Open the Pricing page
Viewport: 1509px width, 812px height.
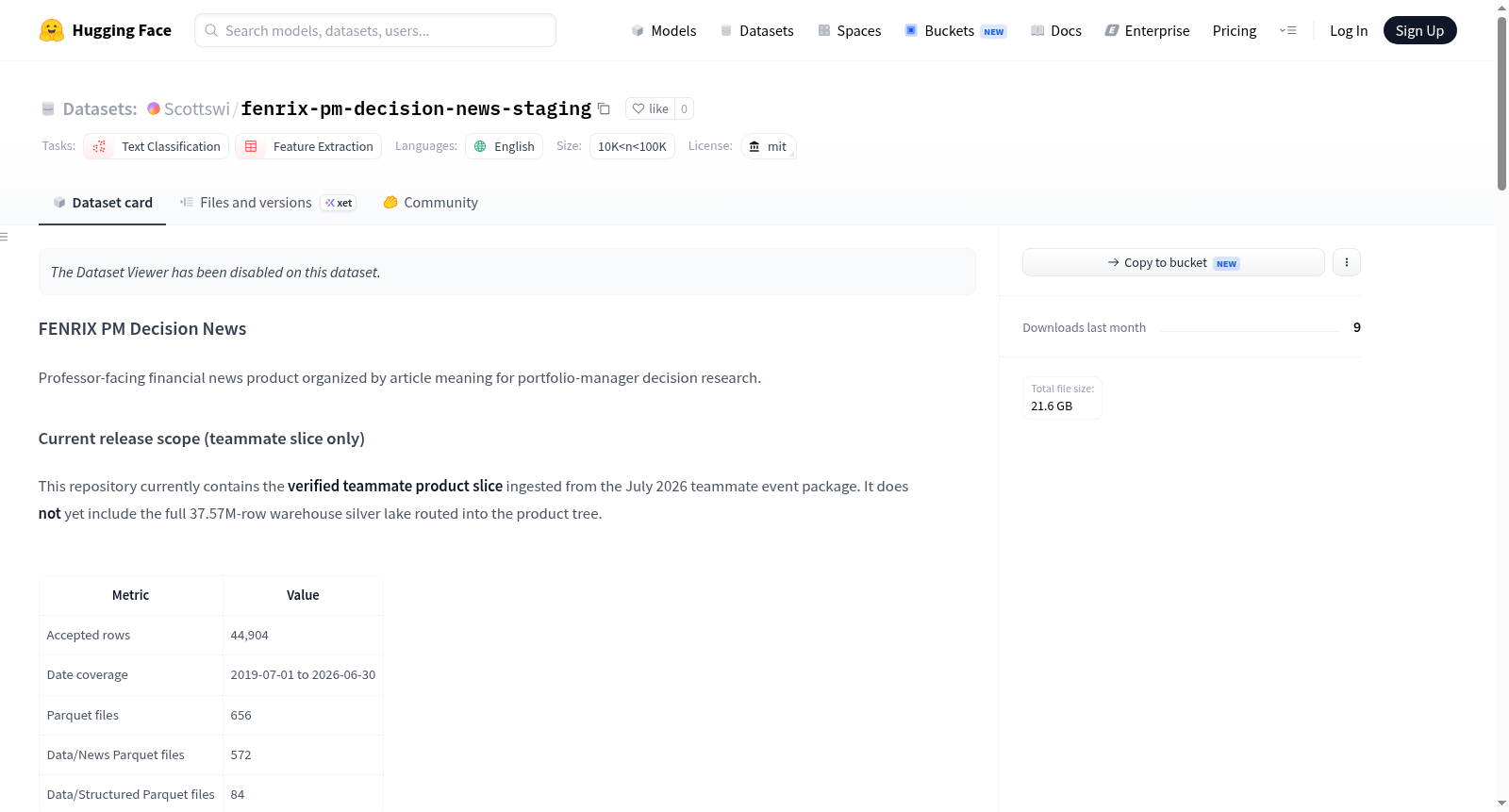pos(1235,30)
